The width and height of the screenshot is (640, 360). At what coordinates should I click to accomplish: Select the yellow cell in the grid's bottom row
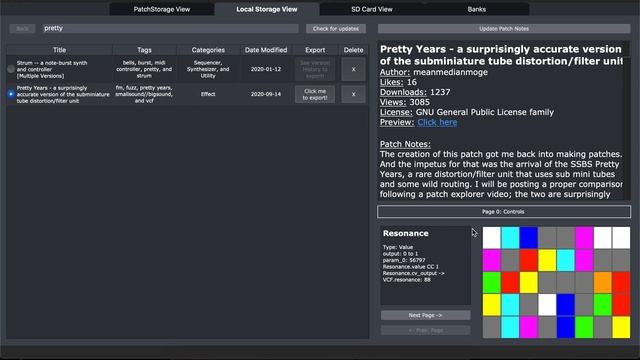point(621,327)
